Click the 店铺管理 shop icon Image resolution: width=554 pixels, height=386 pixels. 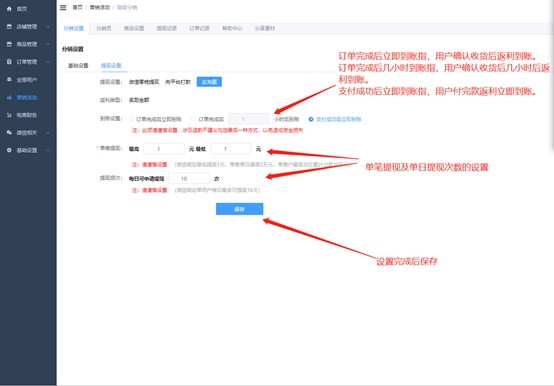(9, 26)
